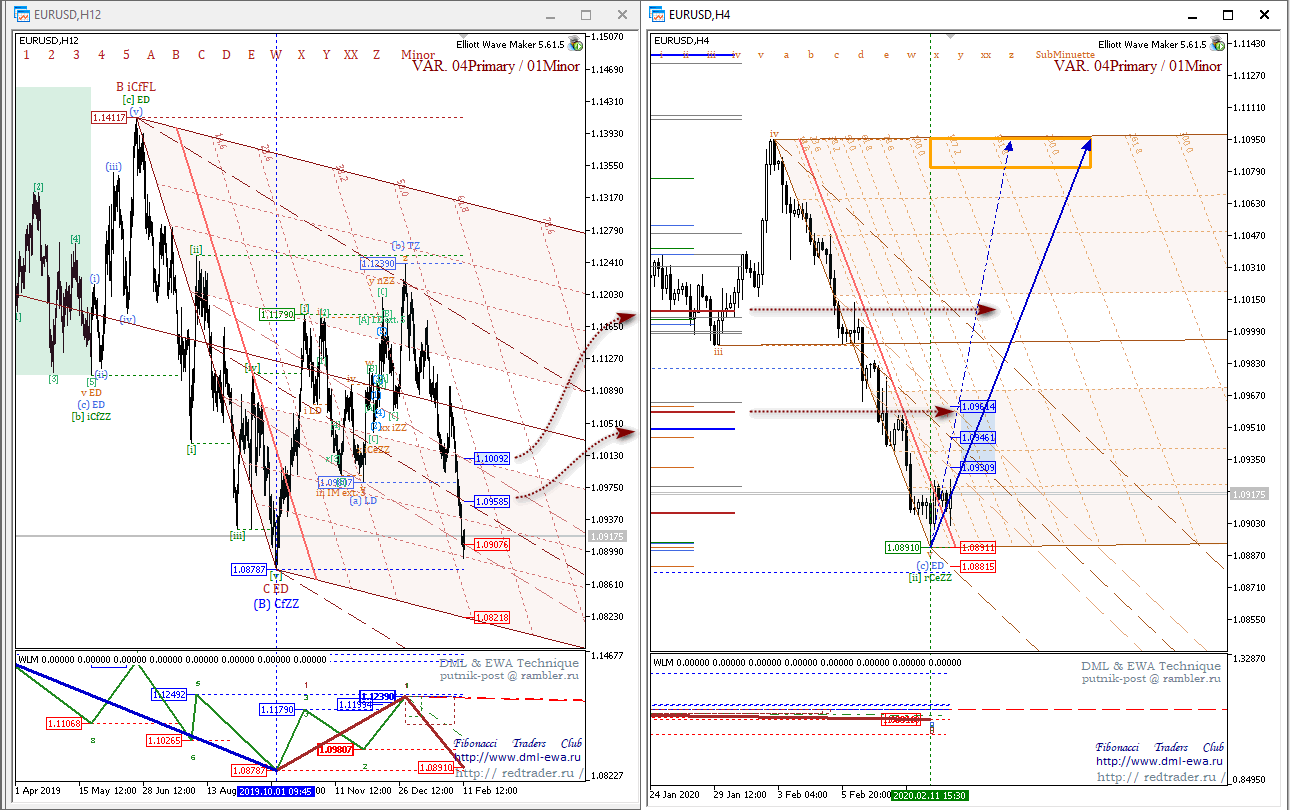This screenshot has height=810, width=1290.
Task: Click the 2020.02.11 15:30 date marker
Action: coord(929,795)
